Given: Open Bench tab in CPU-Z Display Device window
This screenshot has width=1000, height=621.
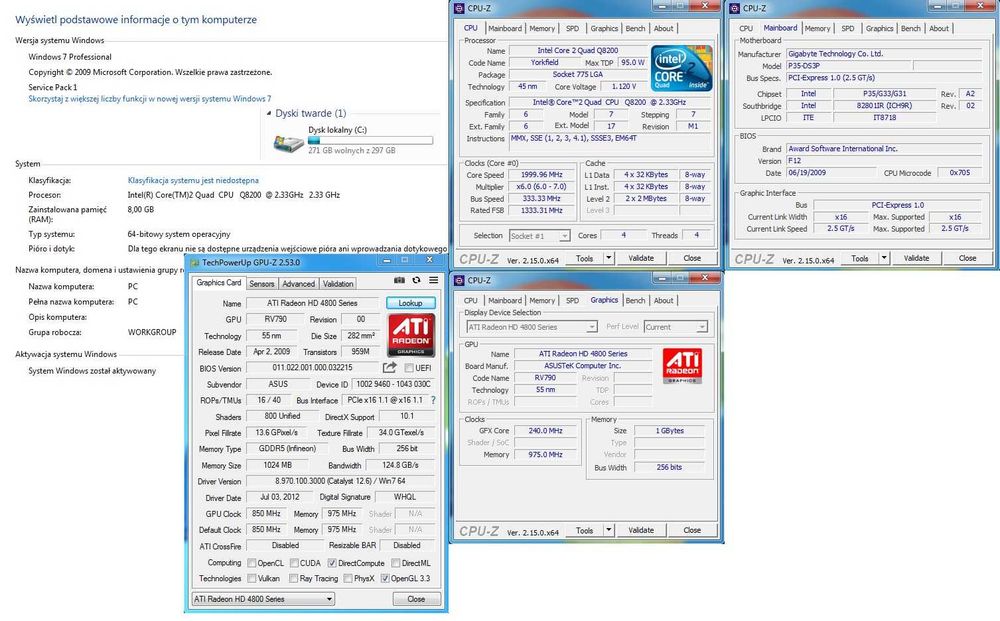Looking at the screenshot, I should (635, 300).
